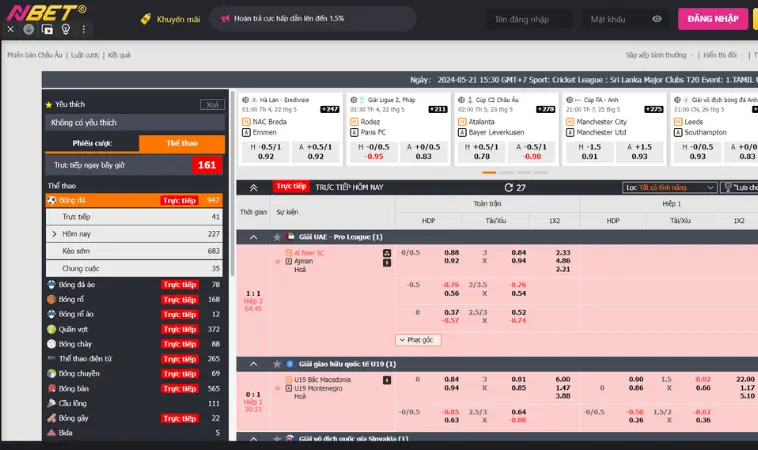Click the Bóng bàn table tennis icon

pyautogui.click(x=51, y=388)
